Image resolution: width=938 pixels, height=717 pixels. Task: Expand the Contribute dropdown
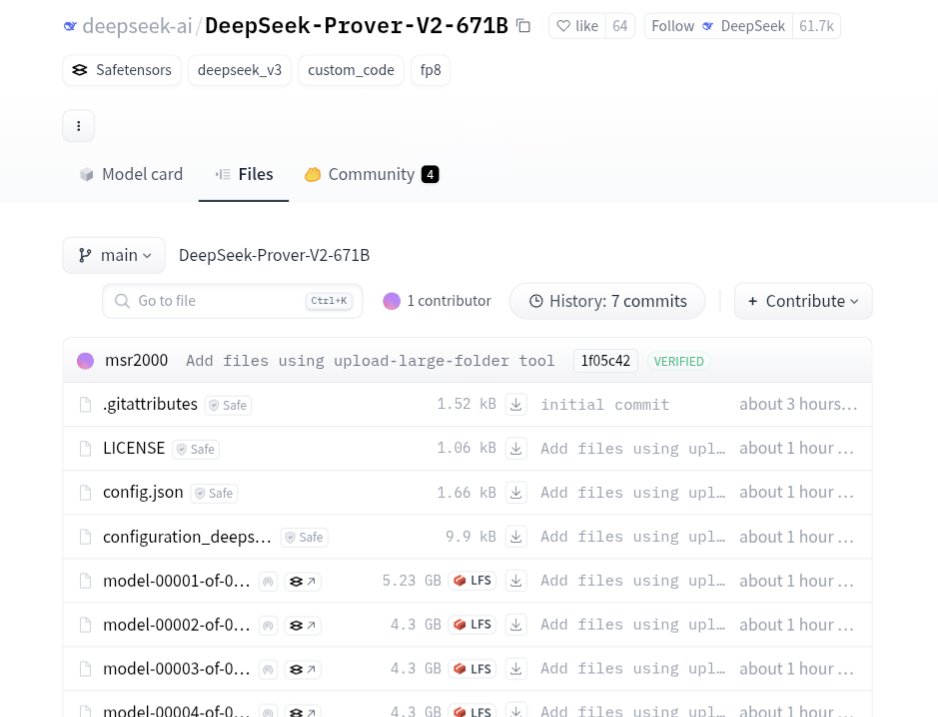coord(803,301)
